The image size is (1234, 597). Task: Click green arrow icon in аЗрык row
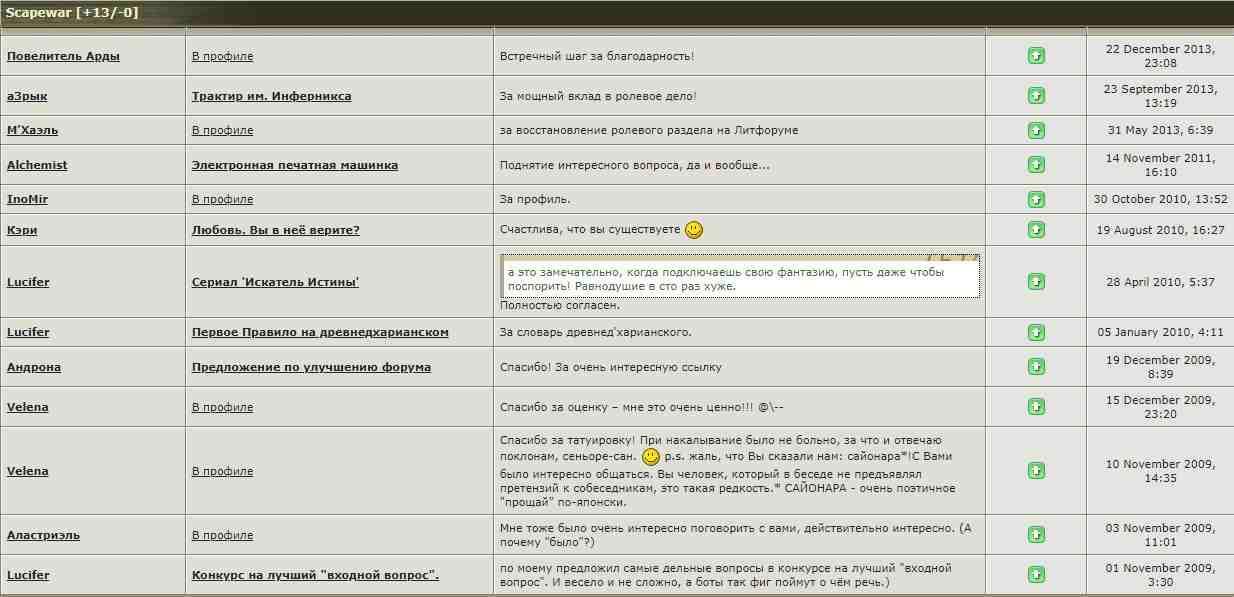click(1036, 96)
